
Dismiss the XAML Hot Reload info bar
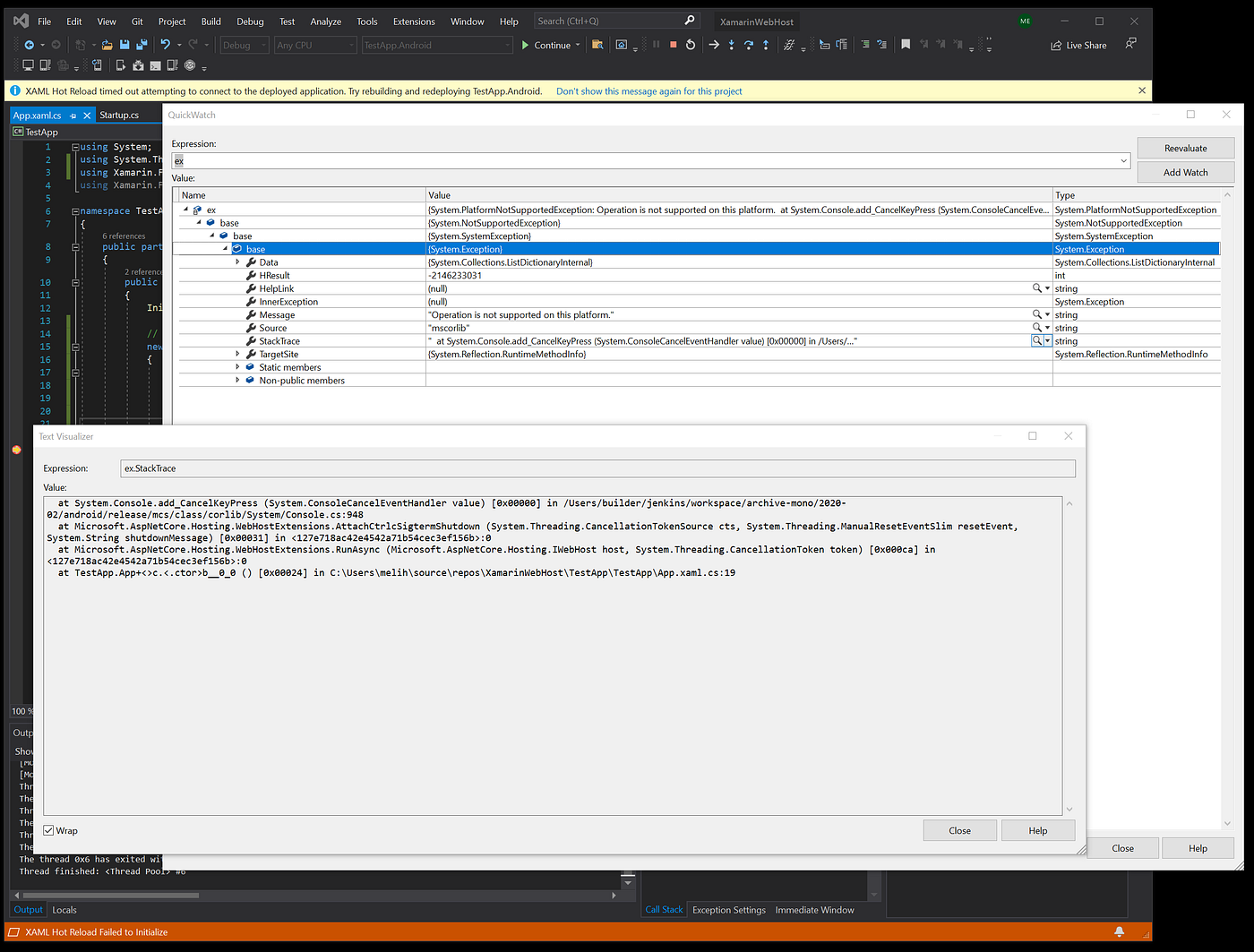tap(1142, 90)
